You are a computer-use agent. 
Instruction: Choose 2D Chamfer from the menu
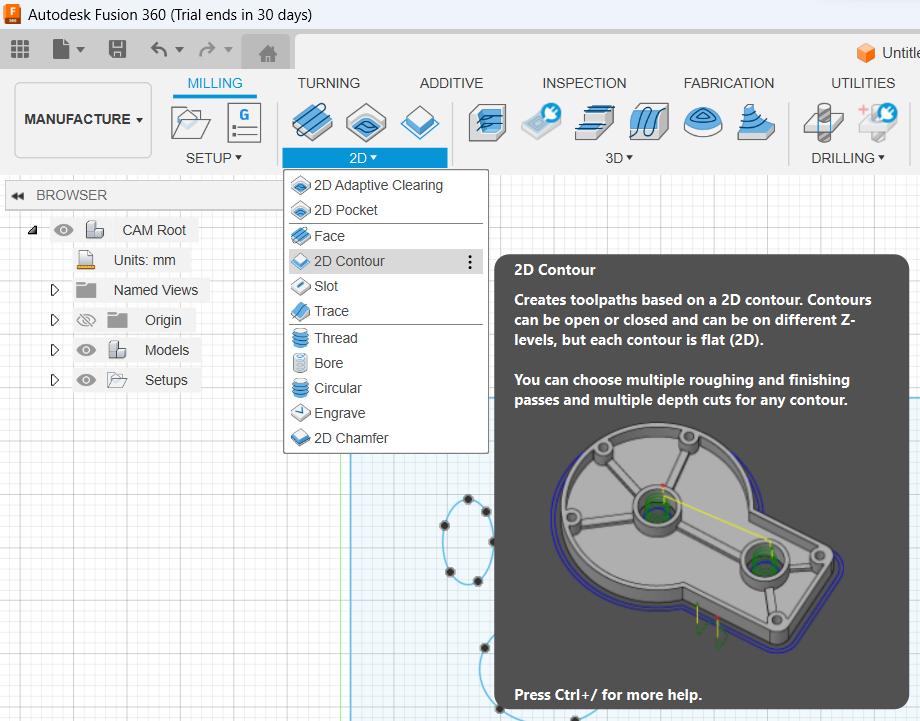(385, 438)
